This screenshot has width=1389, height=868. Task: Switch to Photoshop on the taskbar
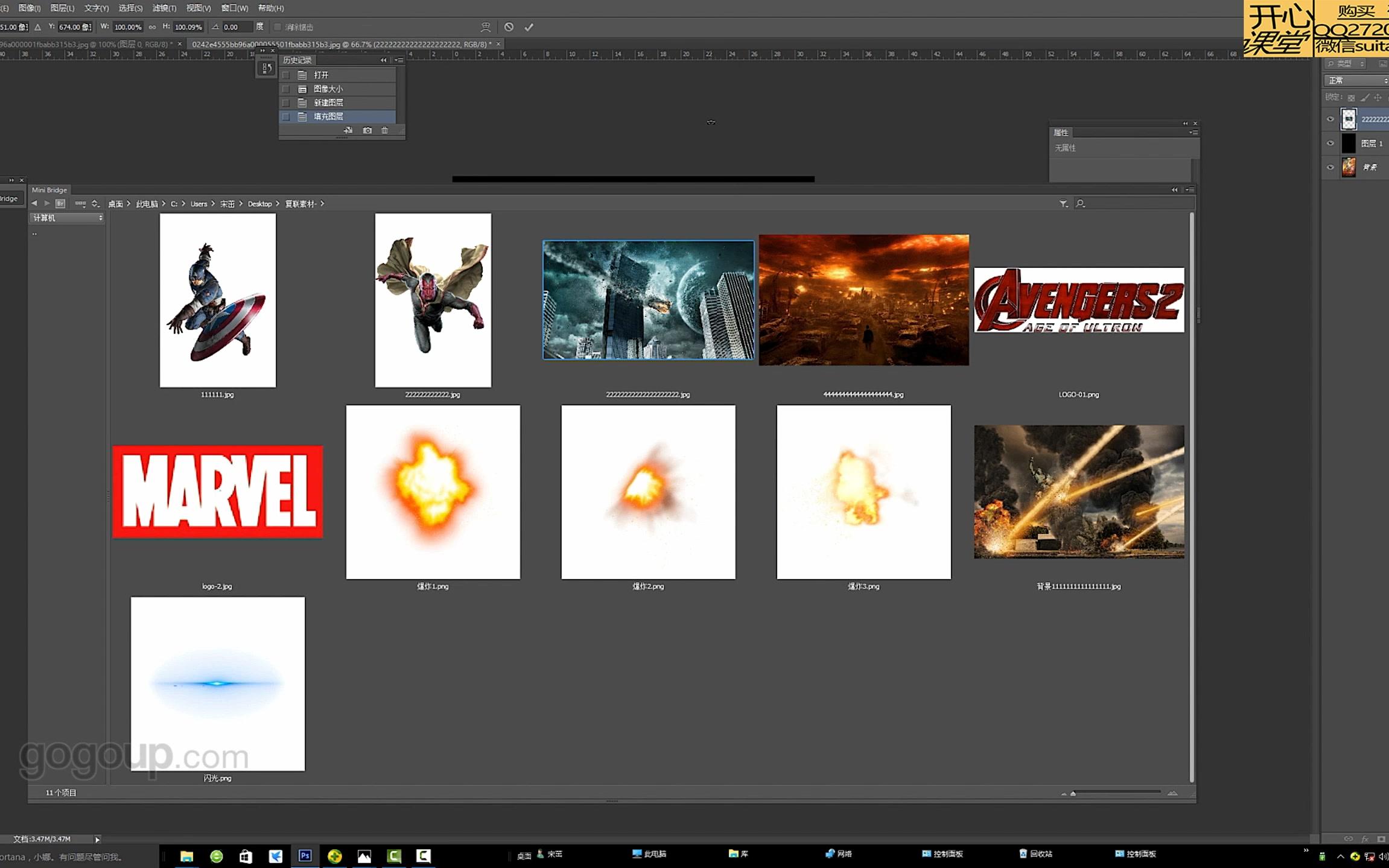[x=305, y=856]
